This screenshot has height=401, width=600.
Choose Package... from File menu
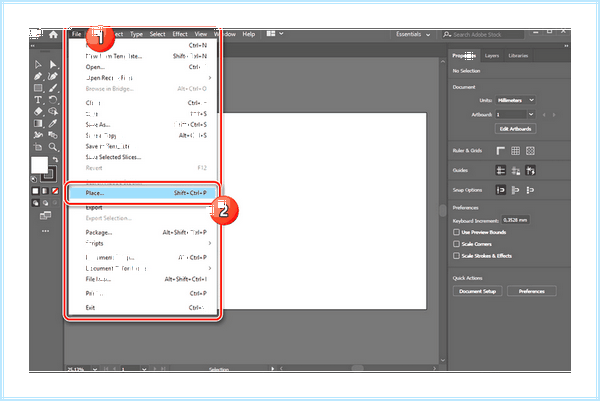[x=143, y=232]
